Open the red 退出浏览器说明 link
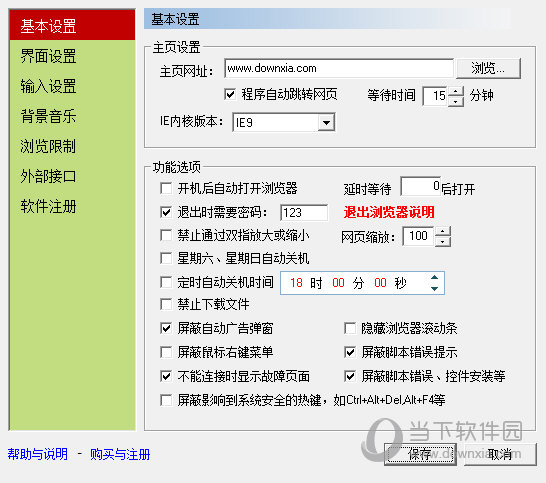The height and width of the screenshot is (483, 546). click(x=389, y=212)
